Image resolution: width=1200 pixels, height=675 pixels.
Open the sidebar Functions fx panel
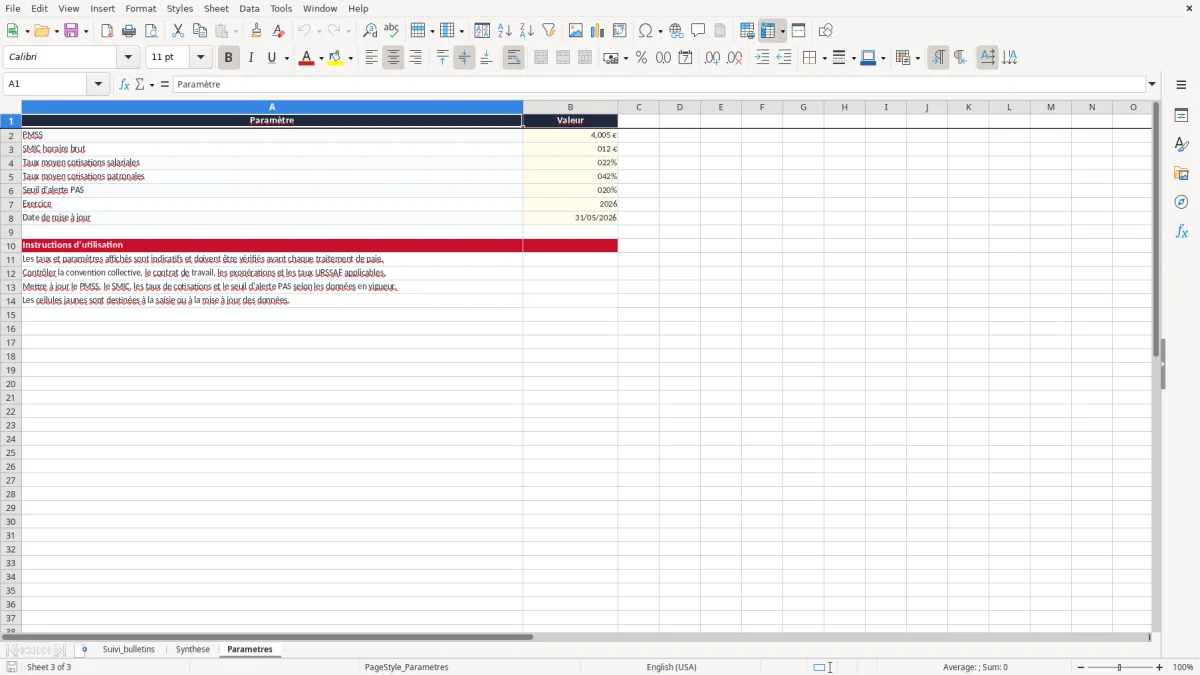click(x=1181, y=231)
